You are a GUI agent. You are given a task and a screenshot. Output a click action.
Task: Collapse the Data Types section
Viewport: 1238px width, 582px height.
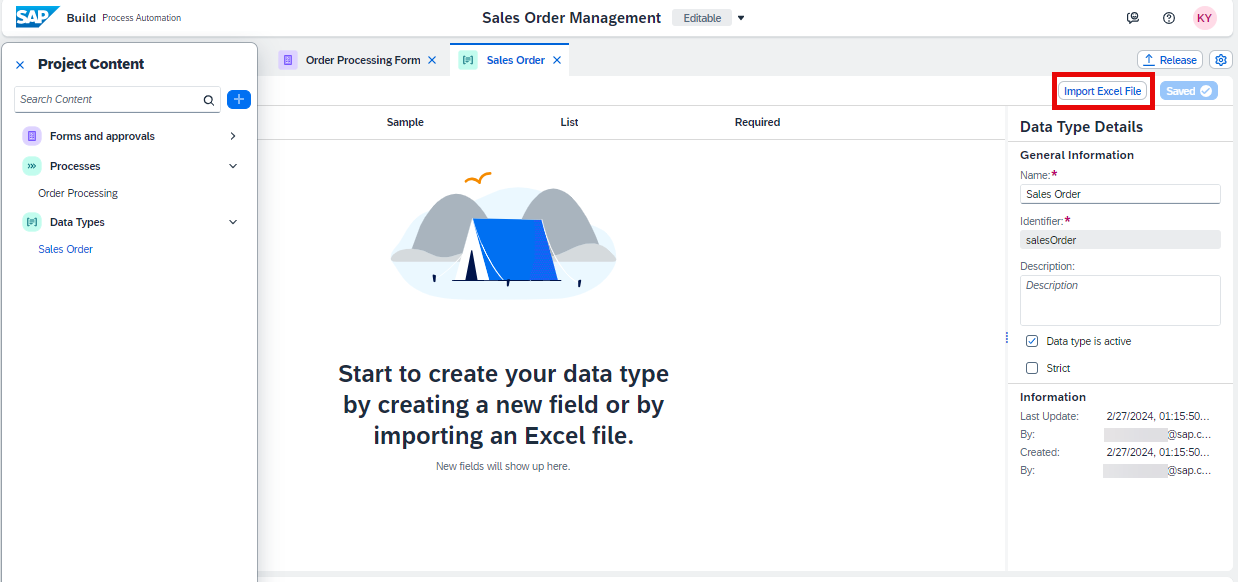click(x=233, y=222)
